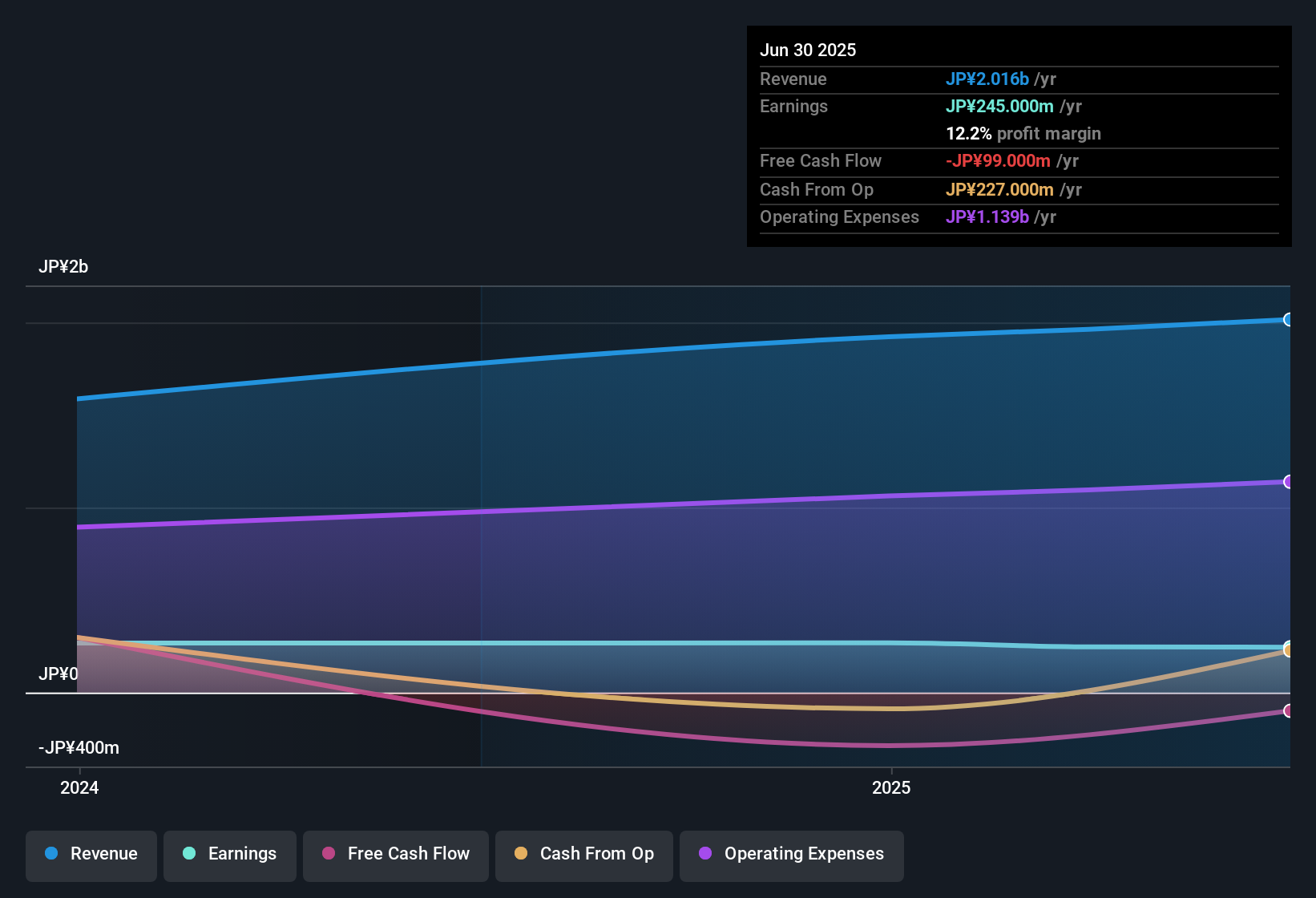Toggle the Free Cash Flow legend button

pos(396,856)
